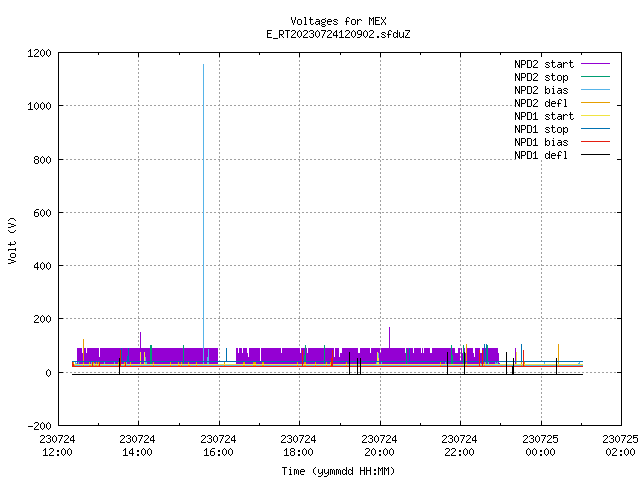Click the 'NPD2 defl' legend label
This screenshot has width=640, height=480.
click(x=541, y=103)
